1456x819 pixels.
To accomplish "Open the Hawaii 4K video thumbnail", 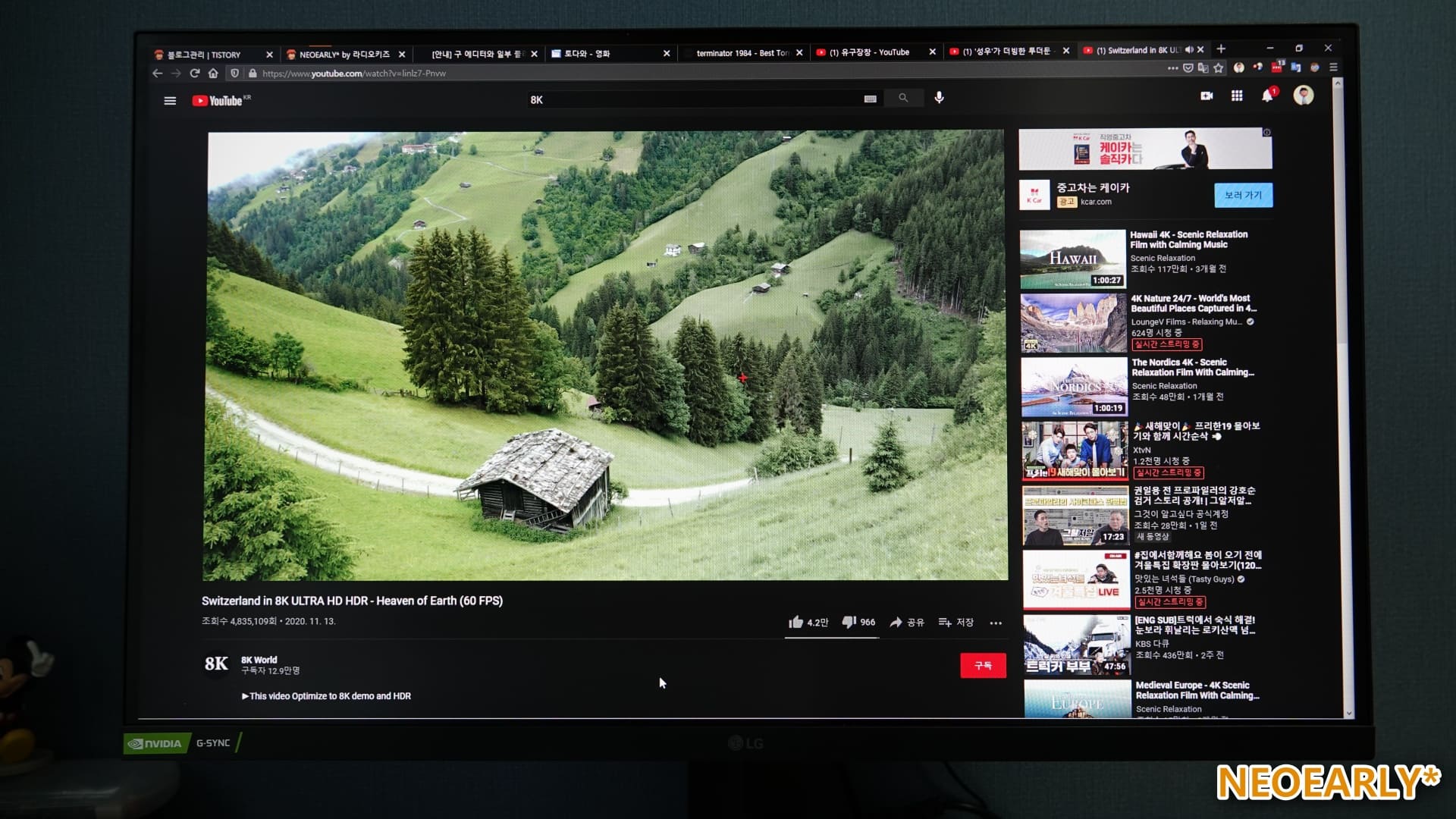I will 1072,259.
